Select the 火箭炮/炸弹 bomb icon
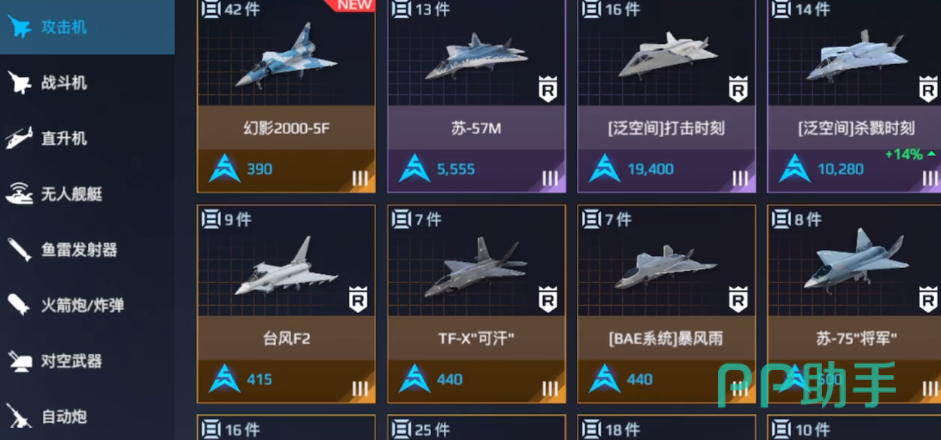941x440 pixels. tap(19, 305)
